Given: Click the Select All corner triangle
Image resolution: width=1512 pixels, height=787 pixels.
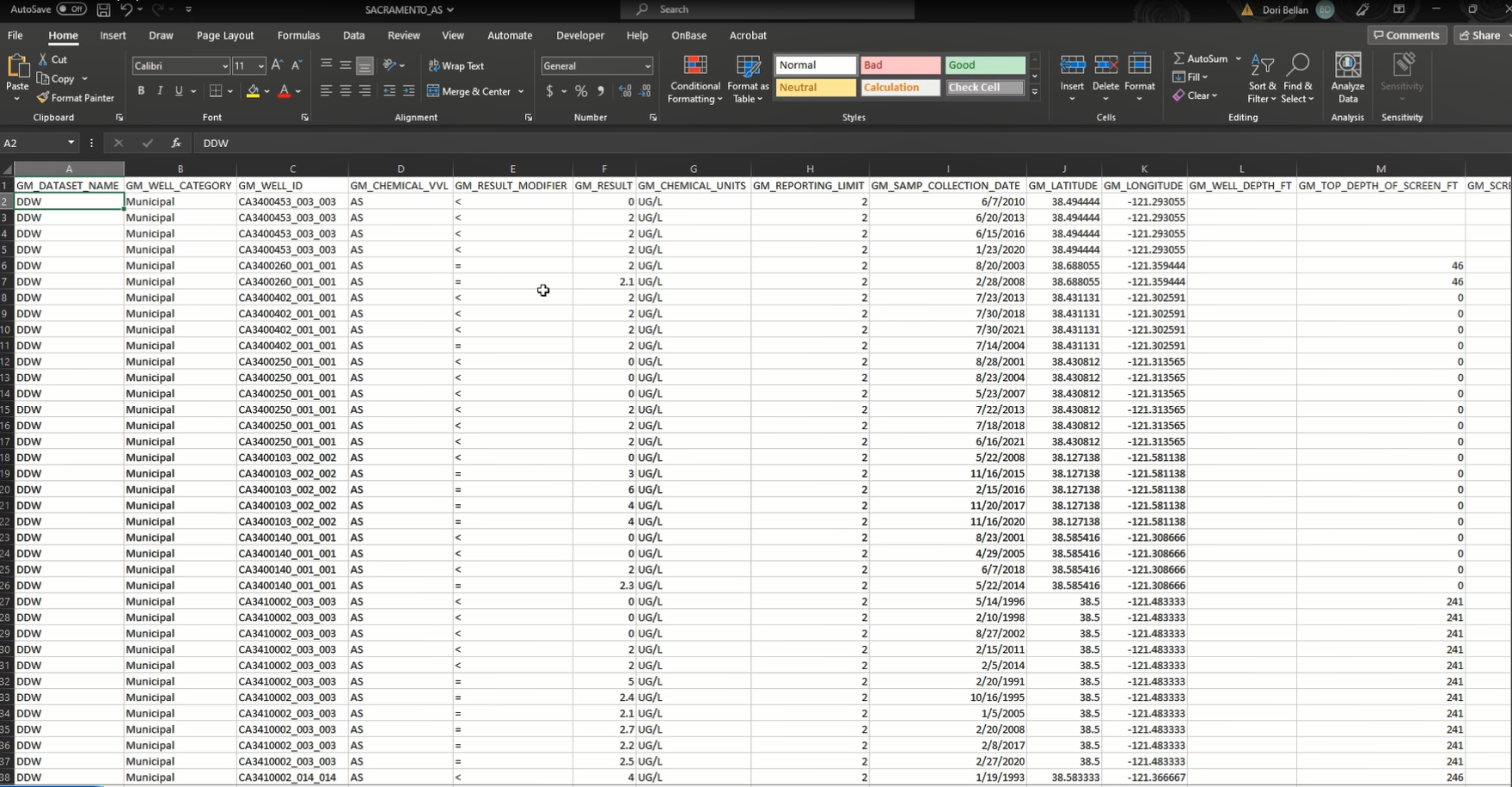Looking at the screenshot, I should click(x=7, y=169).
